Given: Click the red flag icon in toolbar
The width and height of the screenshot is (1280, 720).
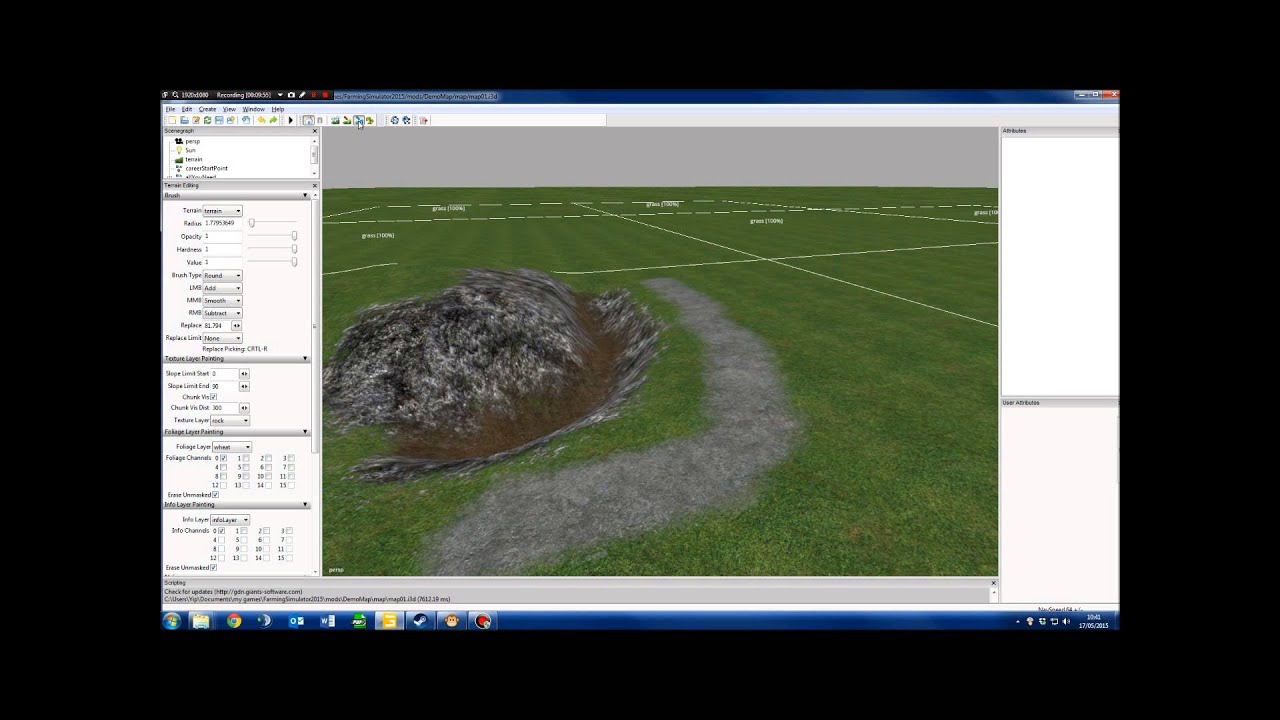Looking at the screenshot, I should pos(423,120).
